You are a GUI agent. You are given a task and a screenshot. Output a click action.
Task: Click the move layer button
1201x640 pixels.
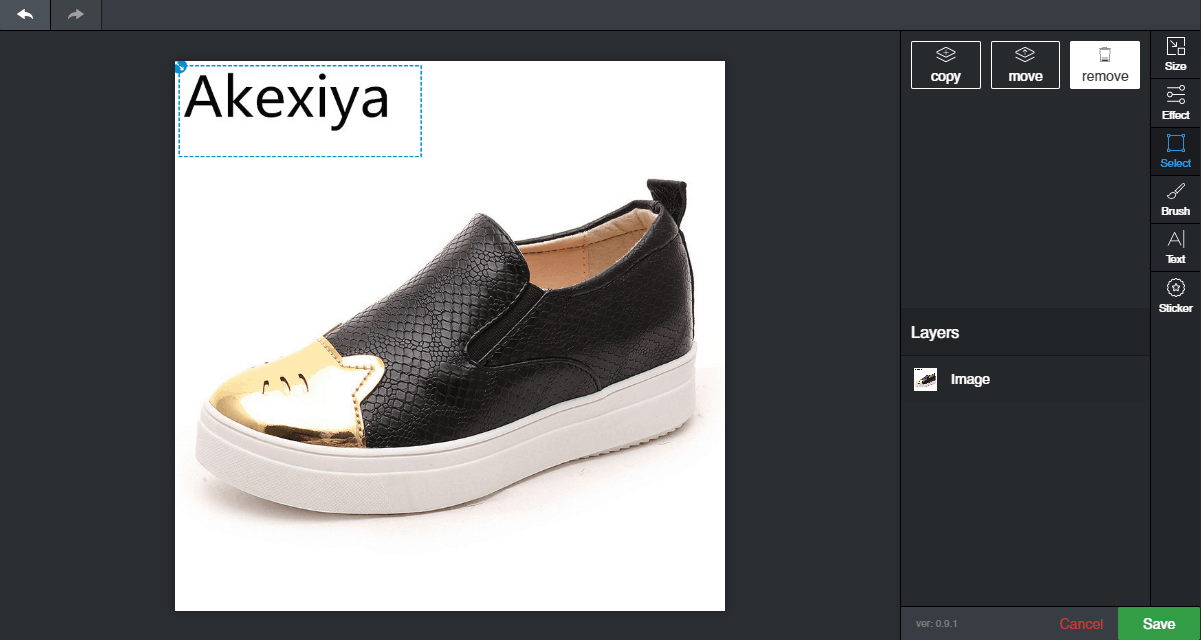click(1025, 65)
